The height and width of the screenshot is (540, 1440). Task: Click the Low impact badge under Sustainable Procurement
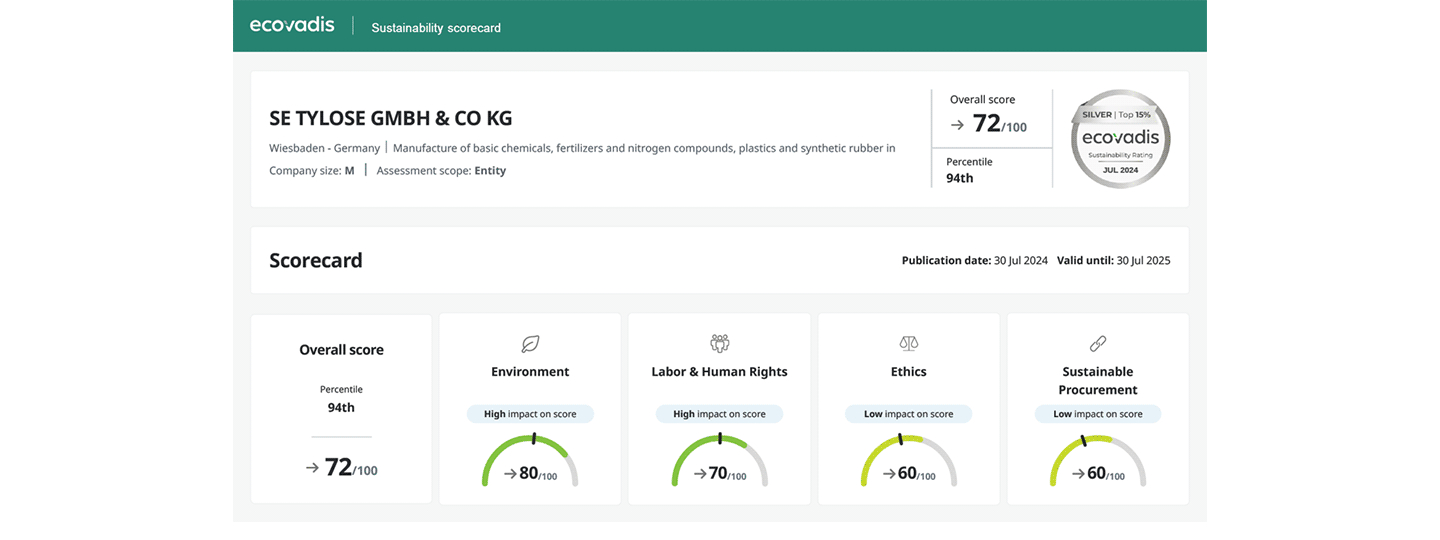1097,414
